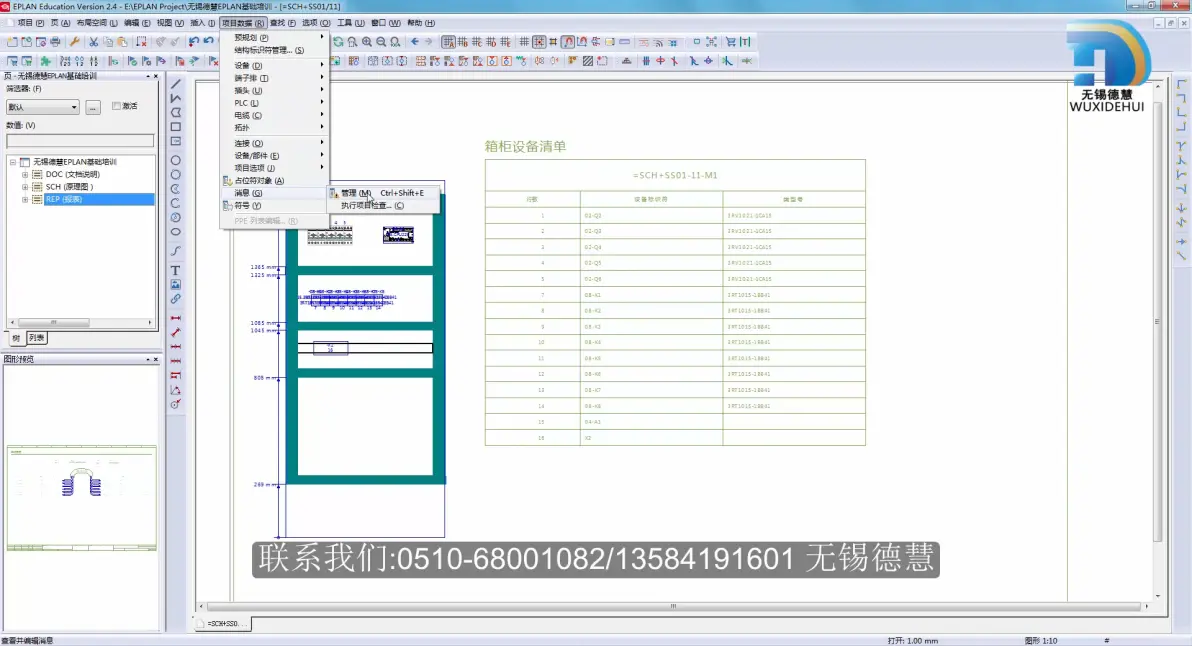
Task: Select the ellipse drawing tool
Action: [176, 232]
